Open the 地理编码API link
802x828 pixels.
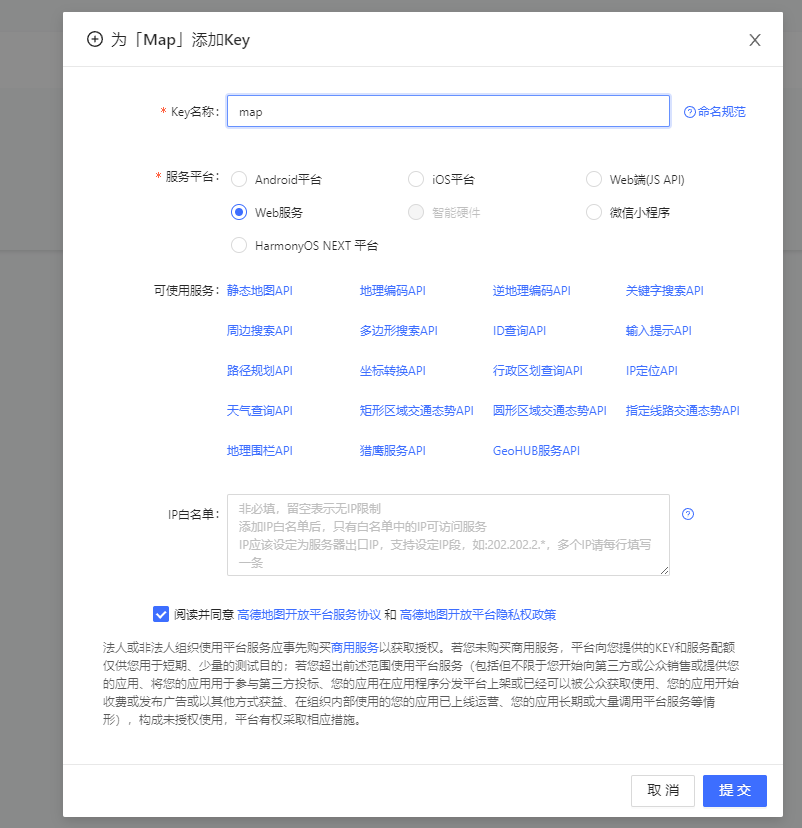[x=392, y=290]
